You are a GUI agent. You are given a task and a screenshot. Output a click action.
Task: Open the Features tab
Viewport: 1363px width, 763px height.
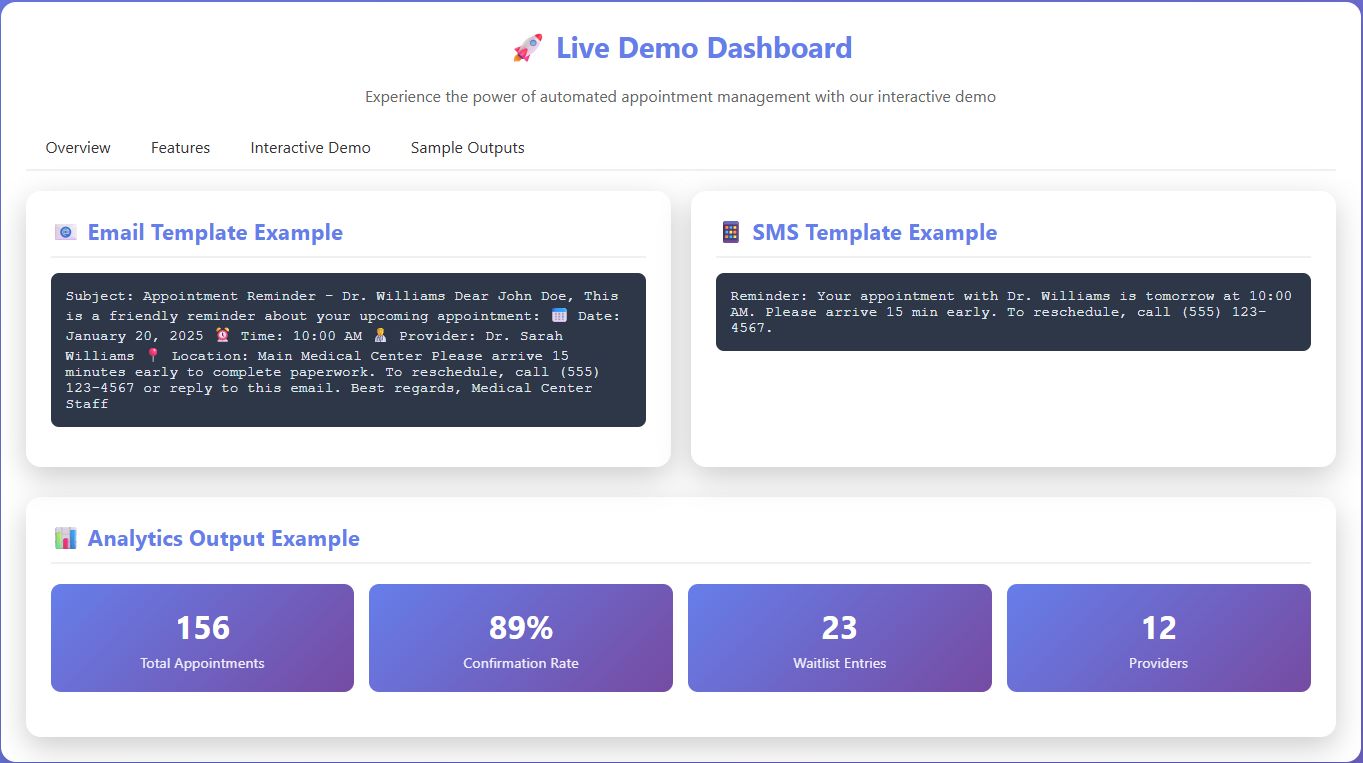[180, 148]
